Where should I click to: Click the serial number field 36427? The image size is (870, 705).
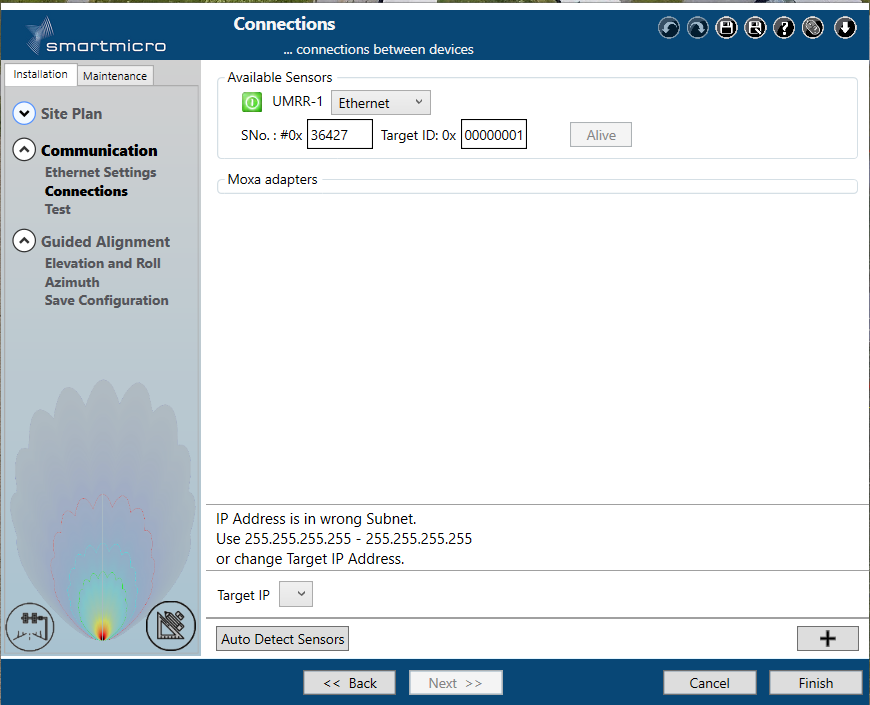tap(340, 134)
